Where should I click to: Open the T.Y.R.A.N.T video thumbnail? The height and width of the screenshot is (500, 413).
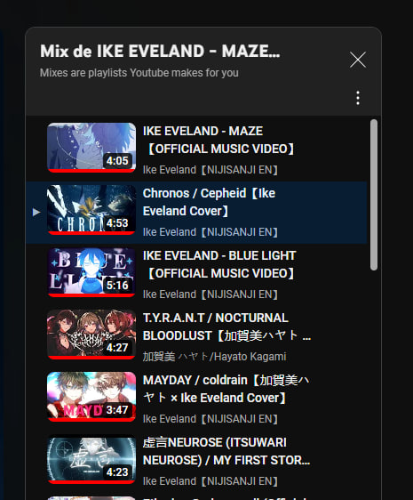coord(91,335)
